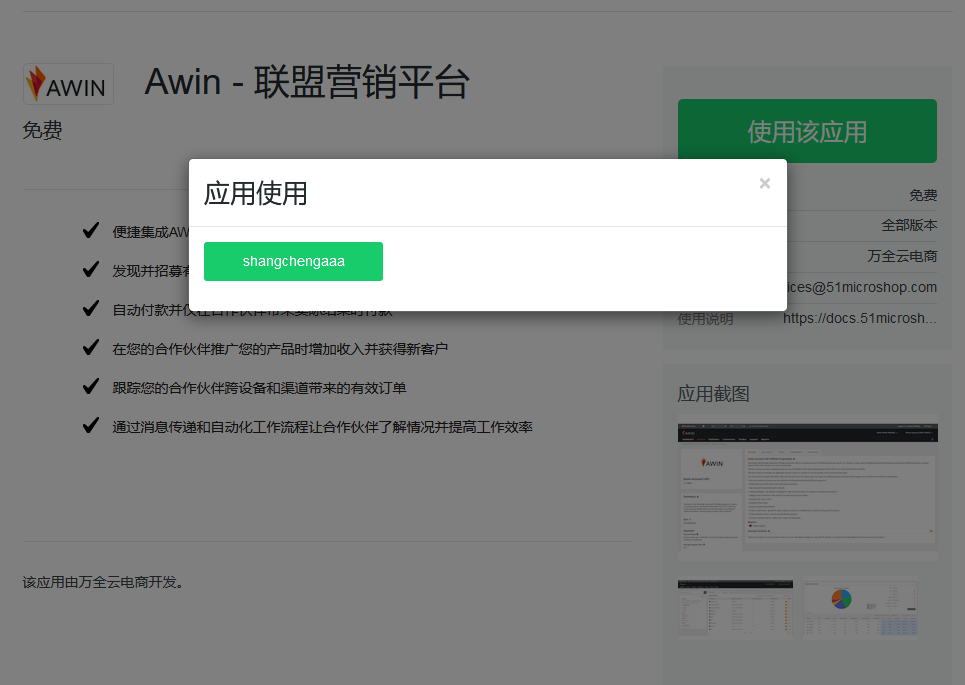The image size is (965, 685).
Task: Click the AWIN logo image
Action: coord(68,84)
